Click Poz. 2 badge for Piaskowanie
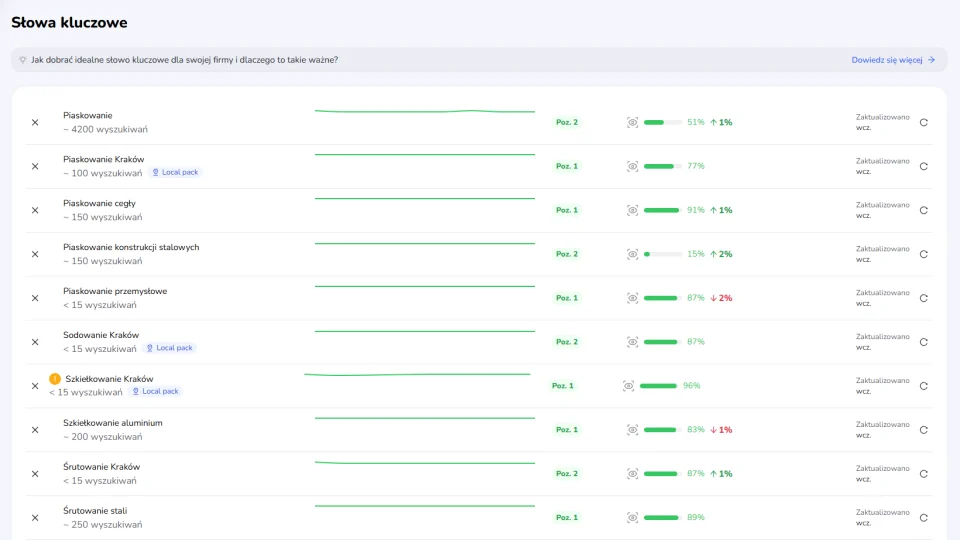Viewport: 960px width, 540px height. 566,122
